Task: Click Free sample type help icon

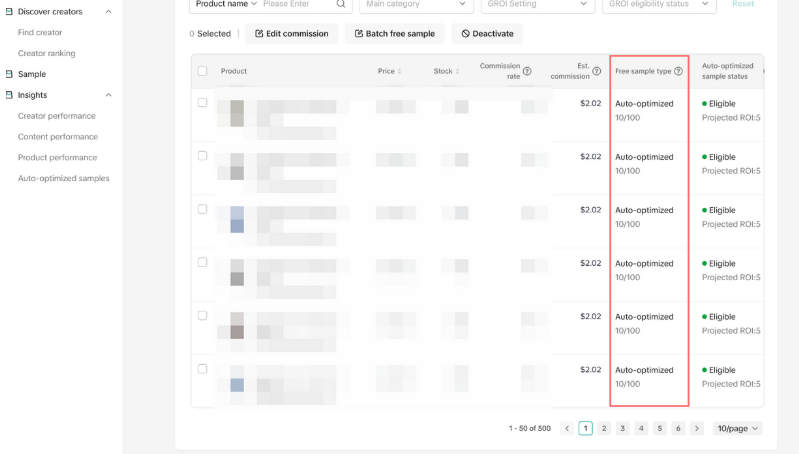Action: 679,71
